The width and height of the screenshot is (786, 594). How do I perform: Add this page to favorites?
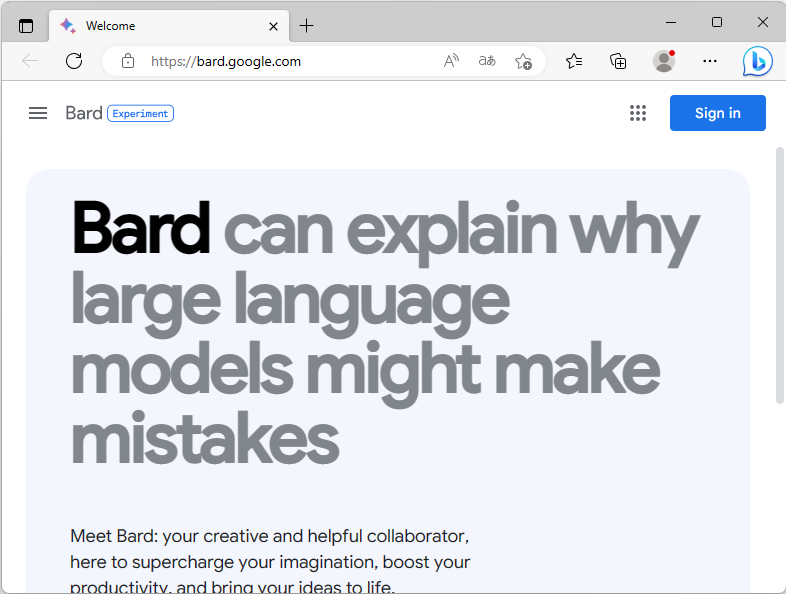click(x=523, y=61)
